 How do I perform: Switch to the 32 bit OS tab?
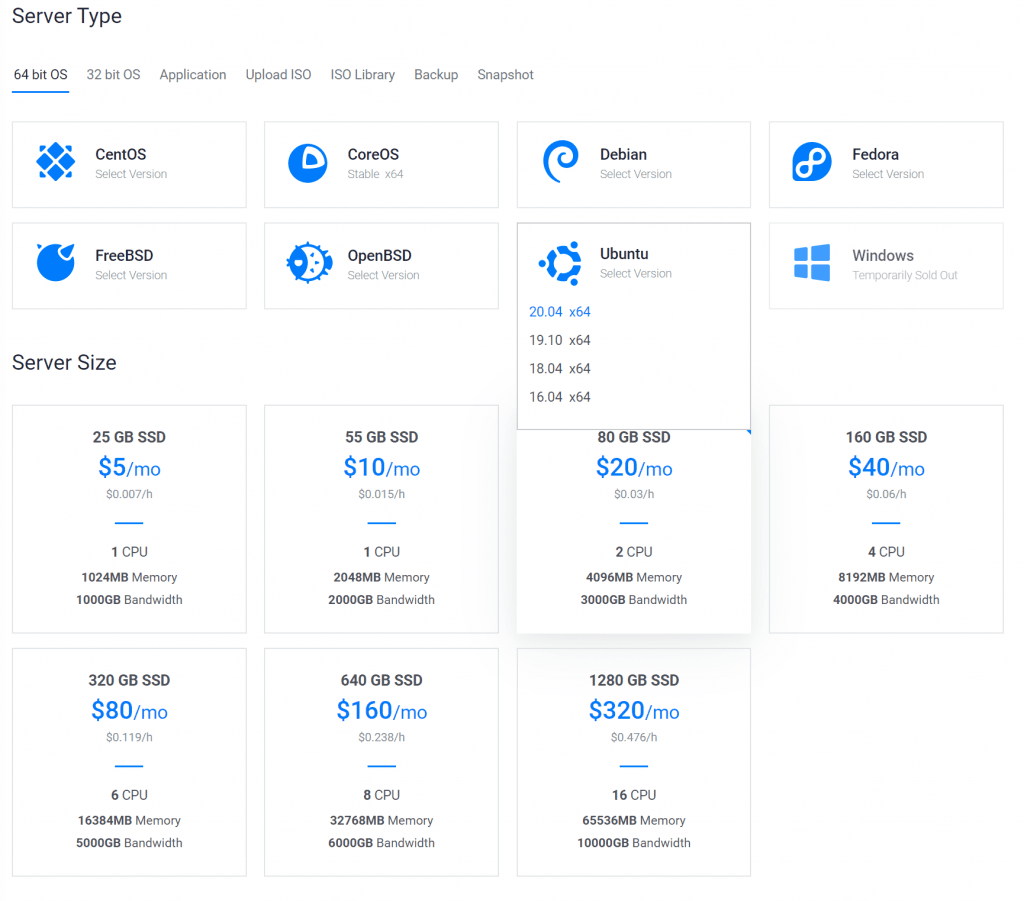pyautogui.click(x=113, y=75)
